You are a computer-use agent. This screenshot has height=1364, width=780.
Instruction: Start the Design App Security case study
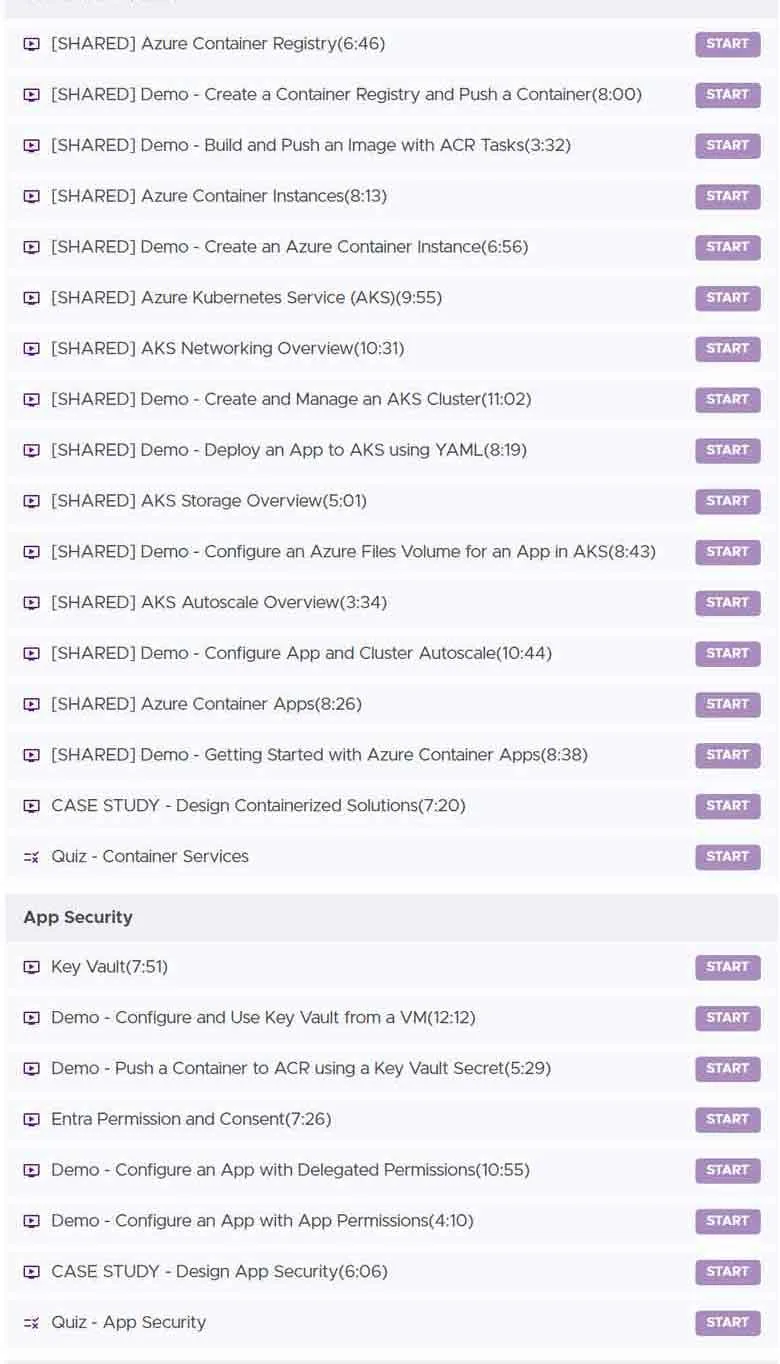[x=728, y=1272]
